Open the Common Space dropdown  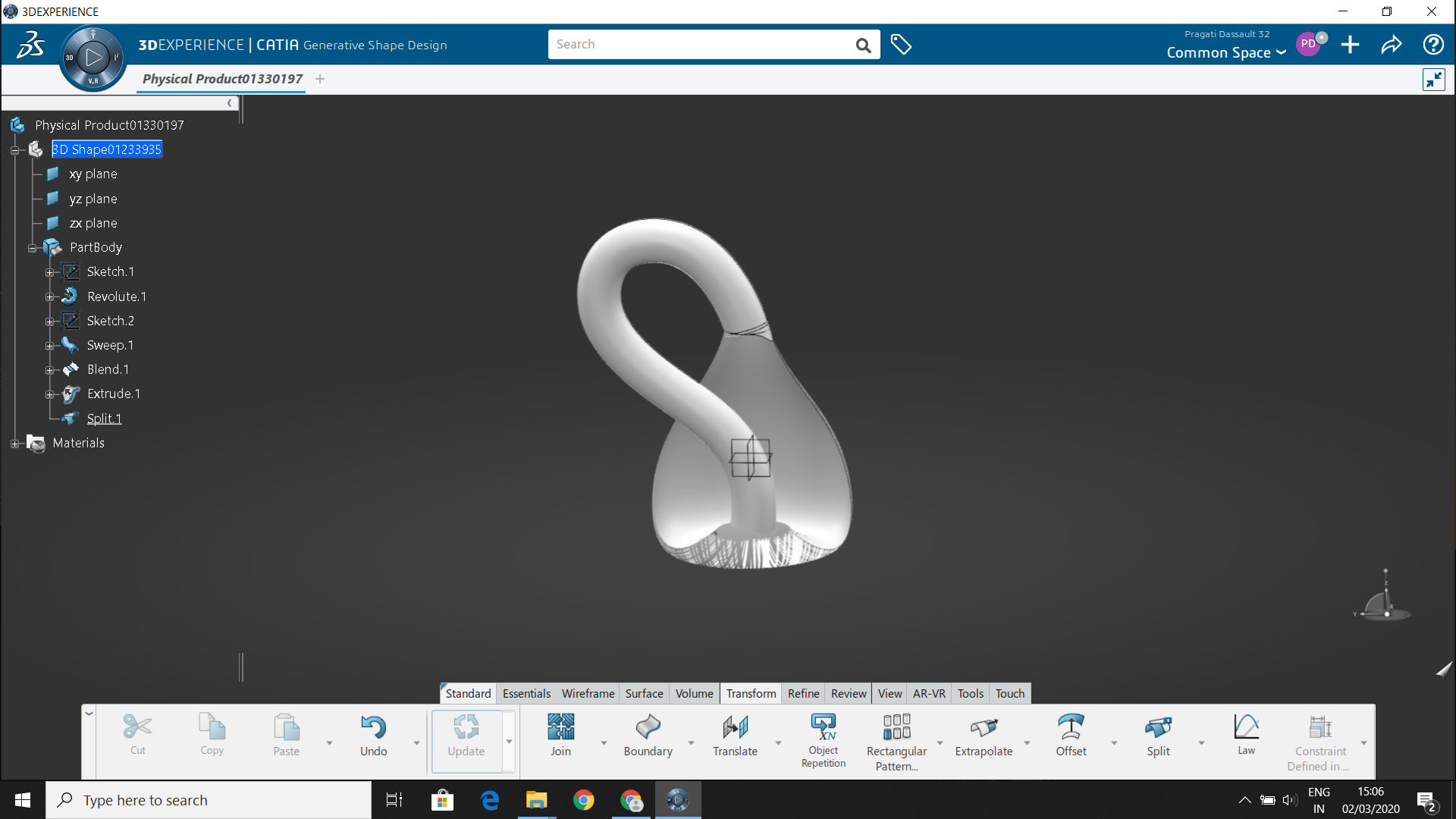coord(1225,52)
